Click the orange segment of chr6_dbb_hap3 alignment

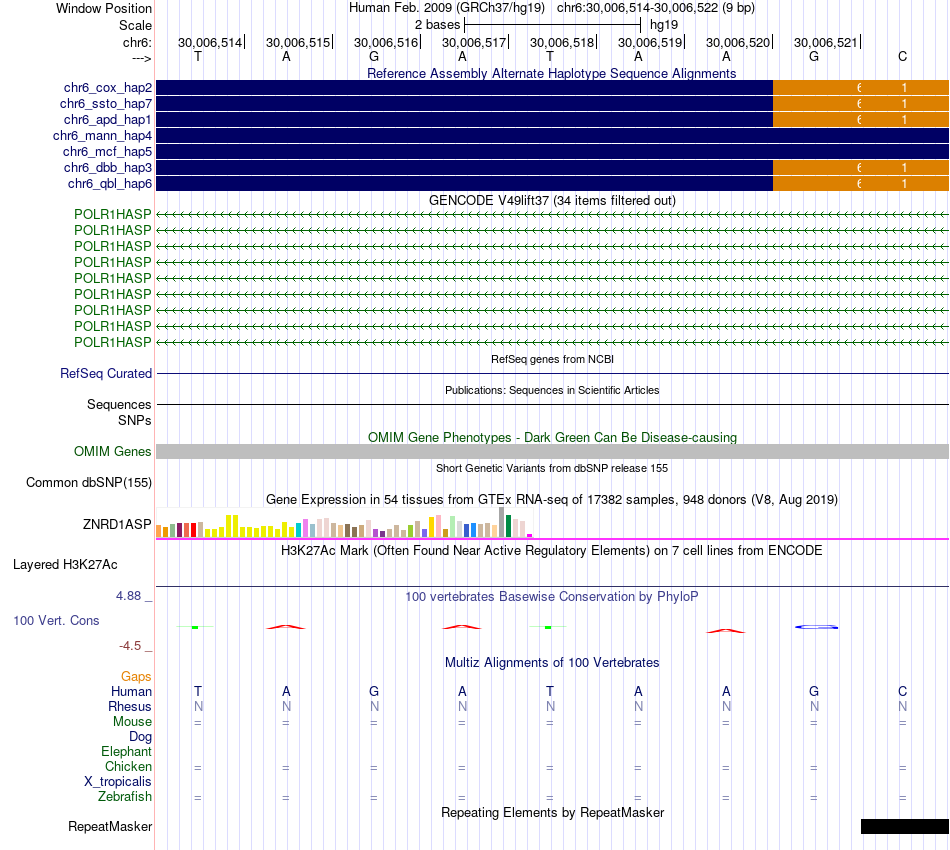[x=861, y=167]
